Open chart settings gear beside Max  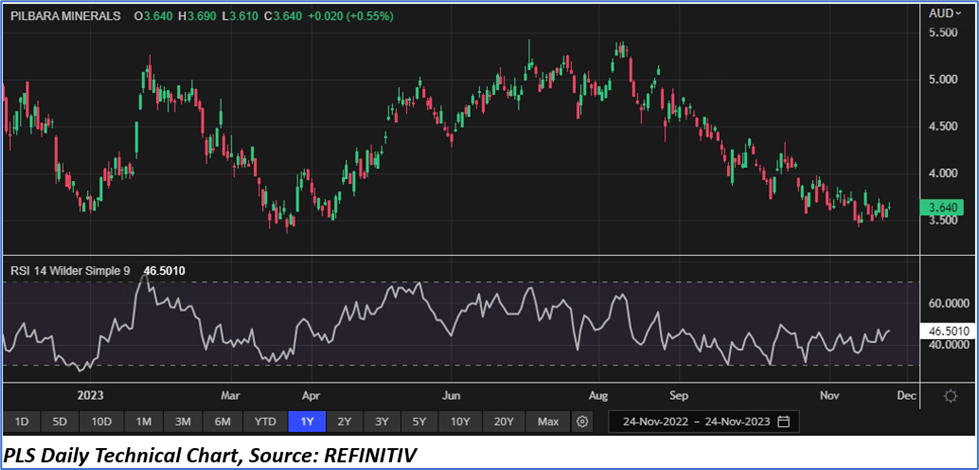click(x=582, y=421)
